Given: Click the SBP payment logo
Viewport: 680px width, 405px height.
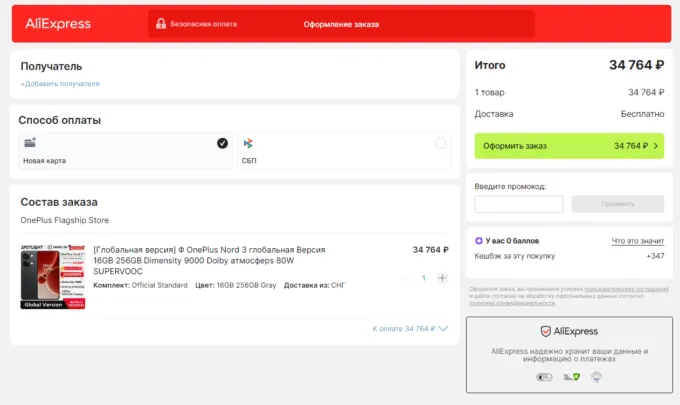Looking at the screenshot, I should [x=247, y=144].
